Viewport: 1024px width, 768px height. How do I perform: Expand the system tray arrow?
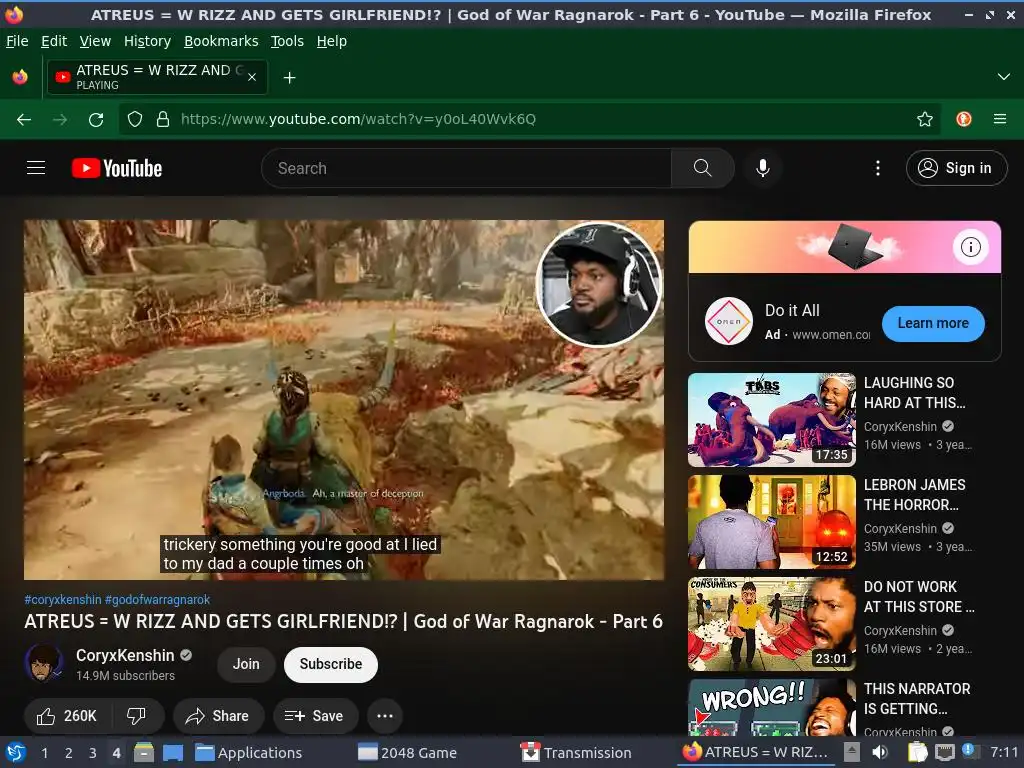click(852, 752)
